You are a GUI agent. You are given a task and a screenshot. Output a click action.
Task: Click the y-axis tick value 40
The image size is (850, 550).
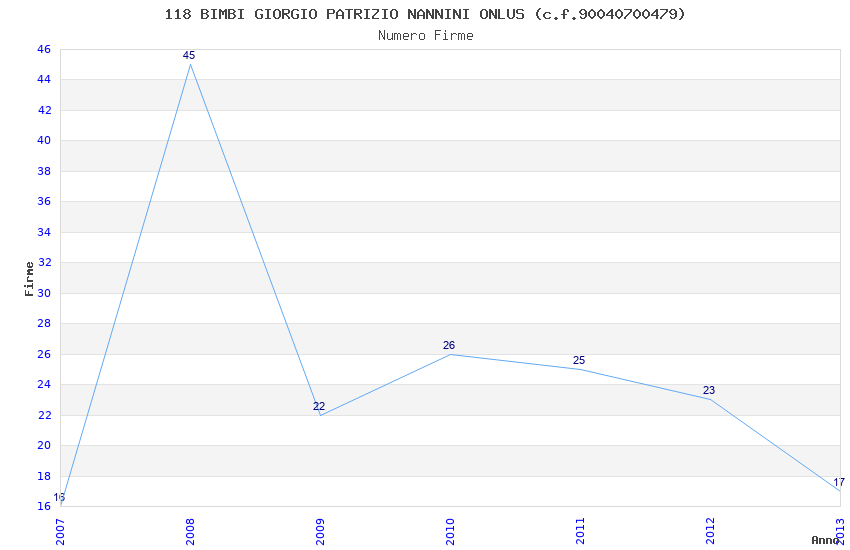(x=44, y=140)
